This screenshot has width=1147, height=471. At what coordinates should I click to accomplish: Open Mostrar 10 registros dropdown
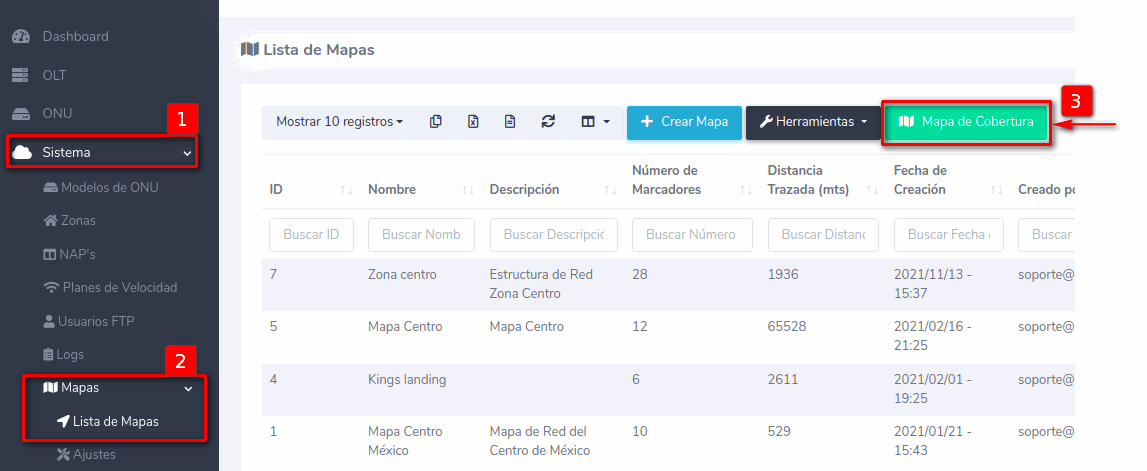[339, 122]
